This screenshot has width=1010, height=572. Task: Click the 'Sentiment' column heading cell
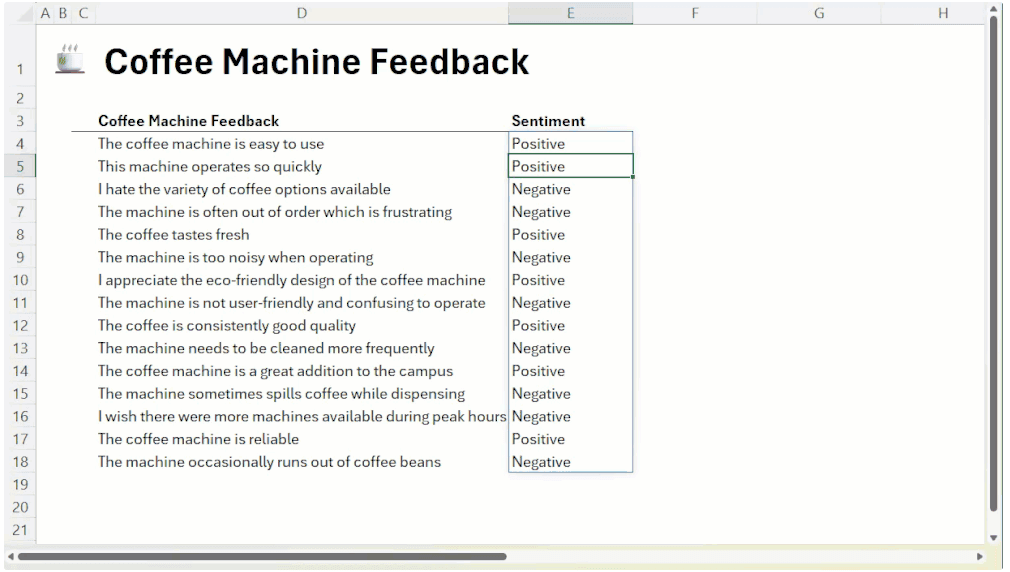click(x=570, y=120)
